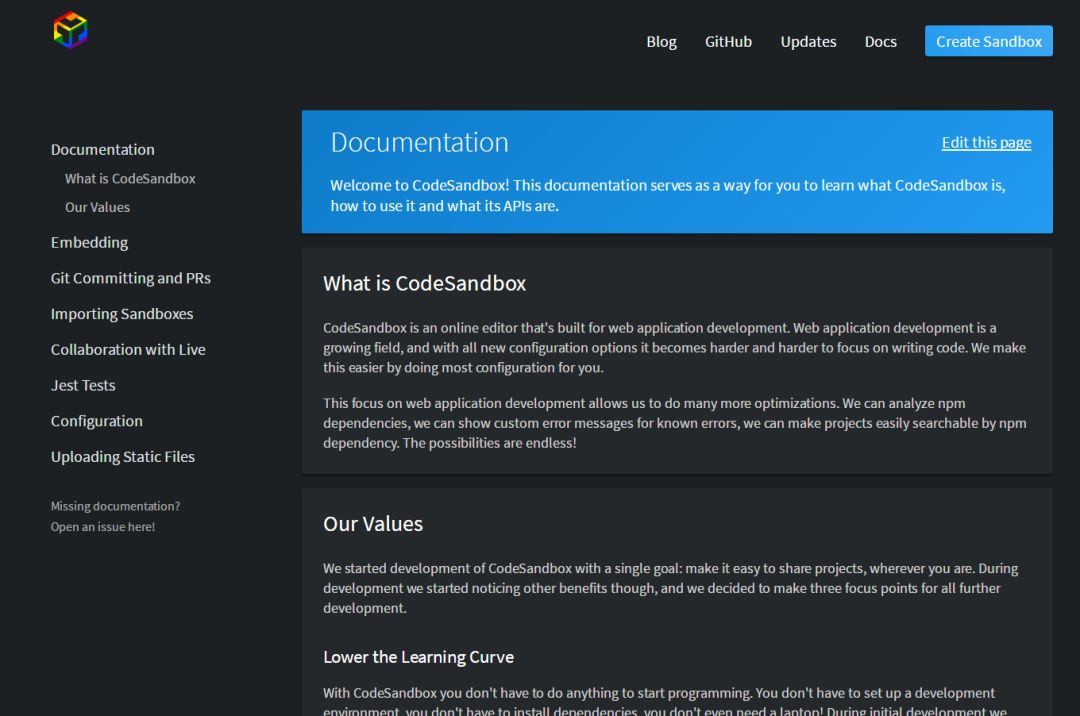
Task: Open the Importing Sandboxes section
Action: 122,314
